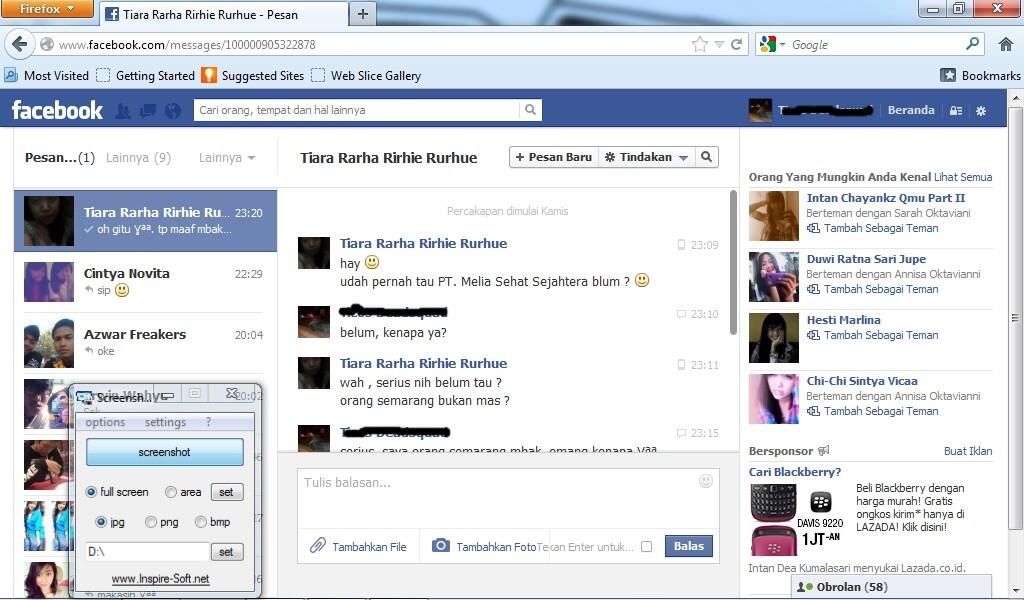Viewport: 1024px width, 600px height.
Task: Expand the Lainnya dropdown with arrow
Action: (x=227, y=157)
